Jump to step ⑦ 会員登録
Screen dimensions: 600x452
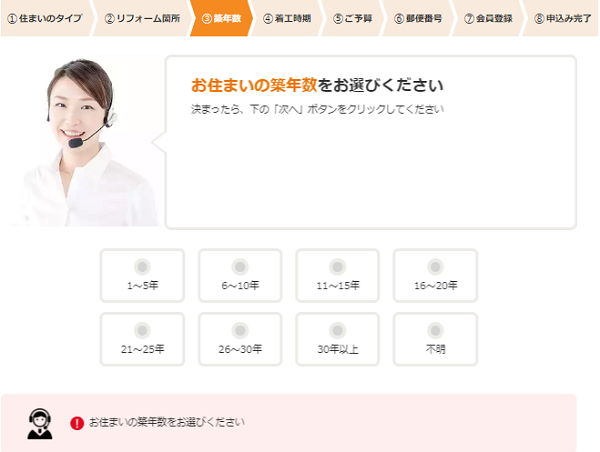[488, 18]
